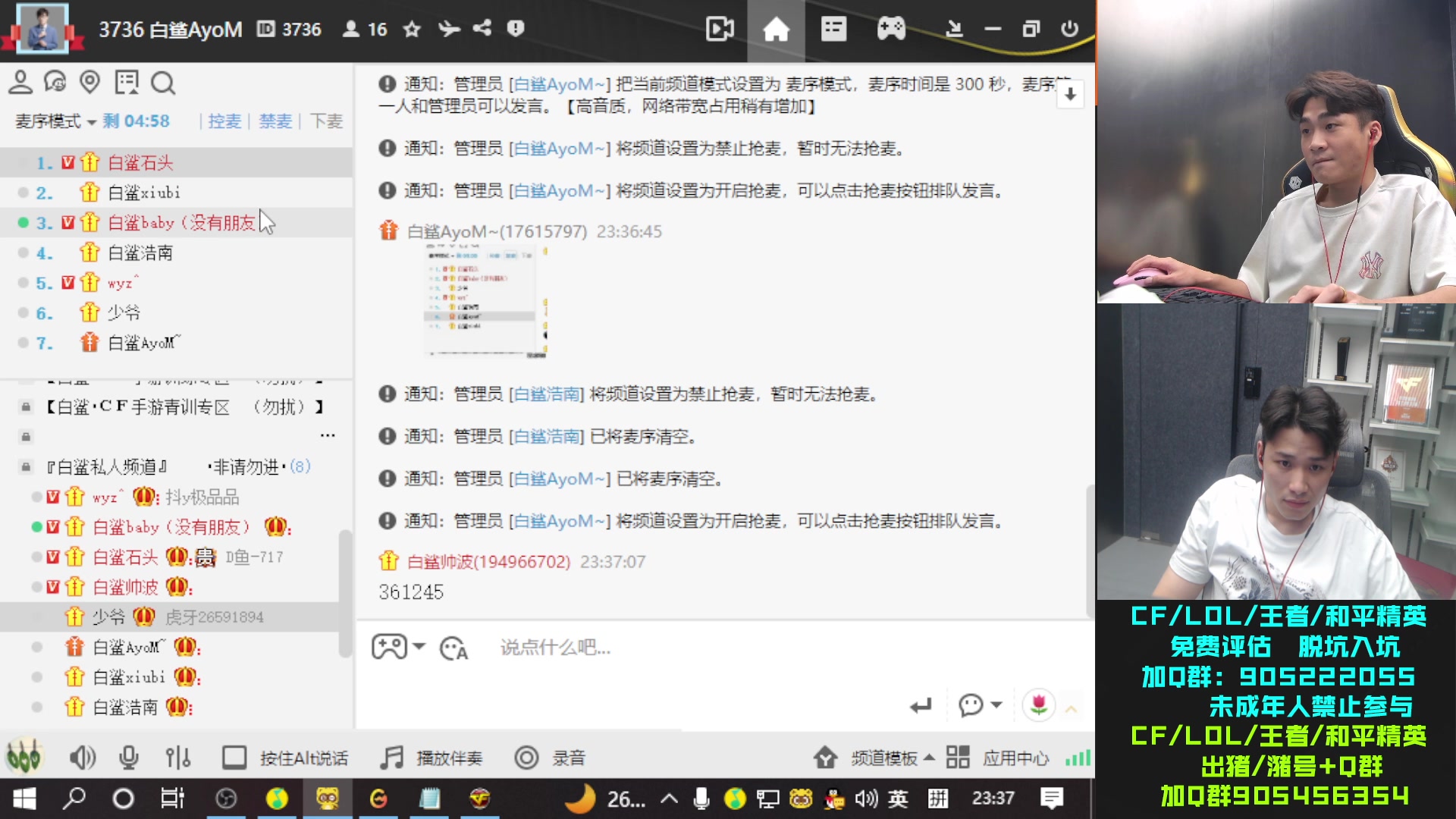
Task: Star this channel as a favorite
Action: coord(411,30)
